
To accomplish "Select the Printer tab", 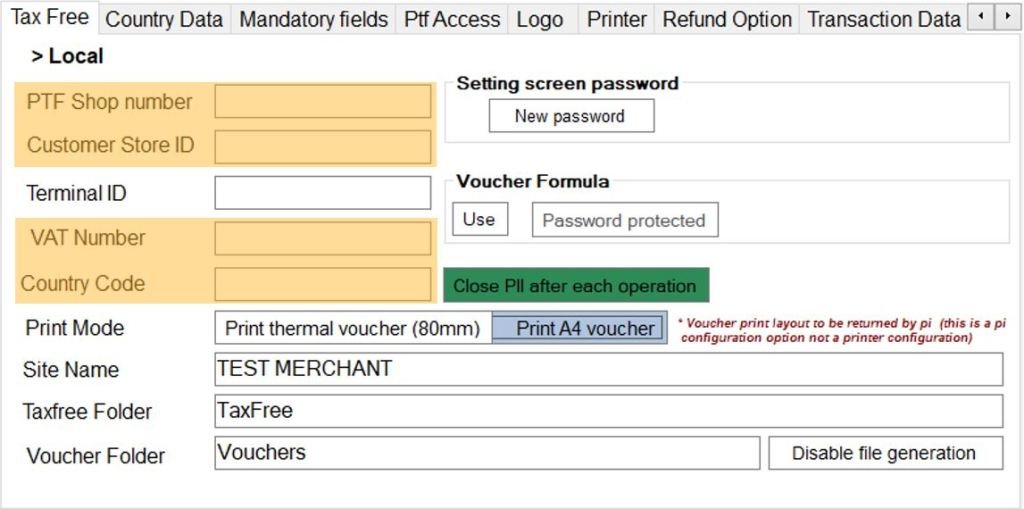I will [x=616, y=19].
